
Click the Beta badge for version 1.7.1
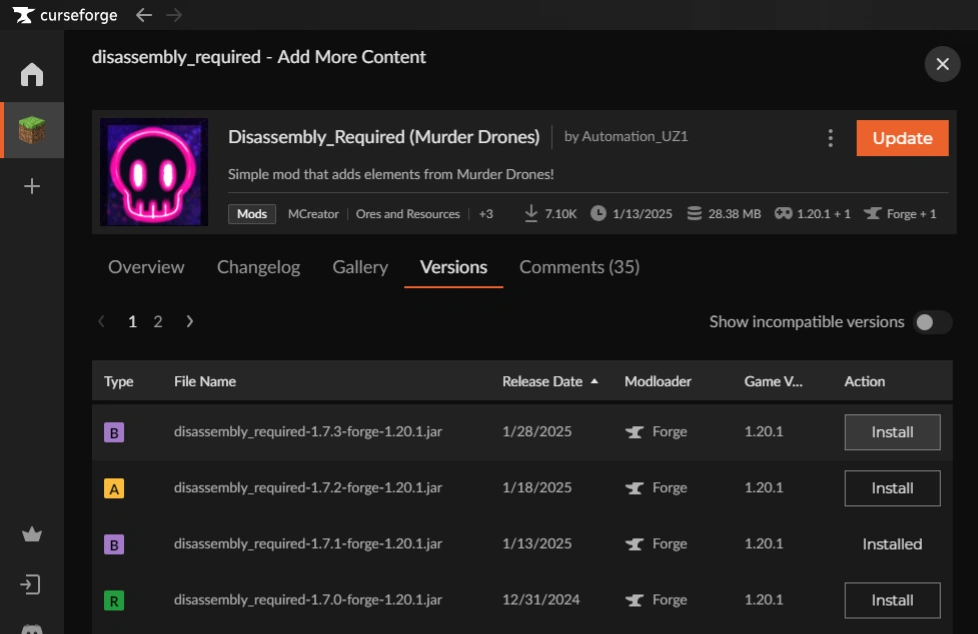tap(114, 544)
